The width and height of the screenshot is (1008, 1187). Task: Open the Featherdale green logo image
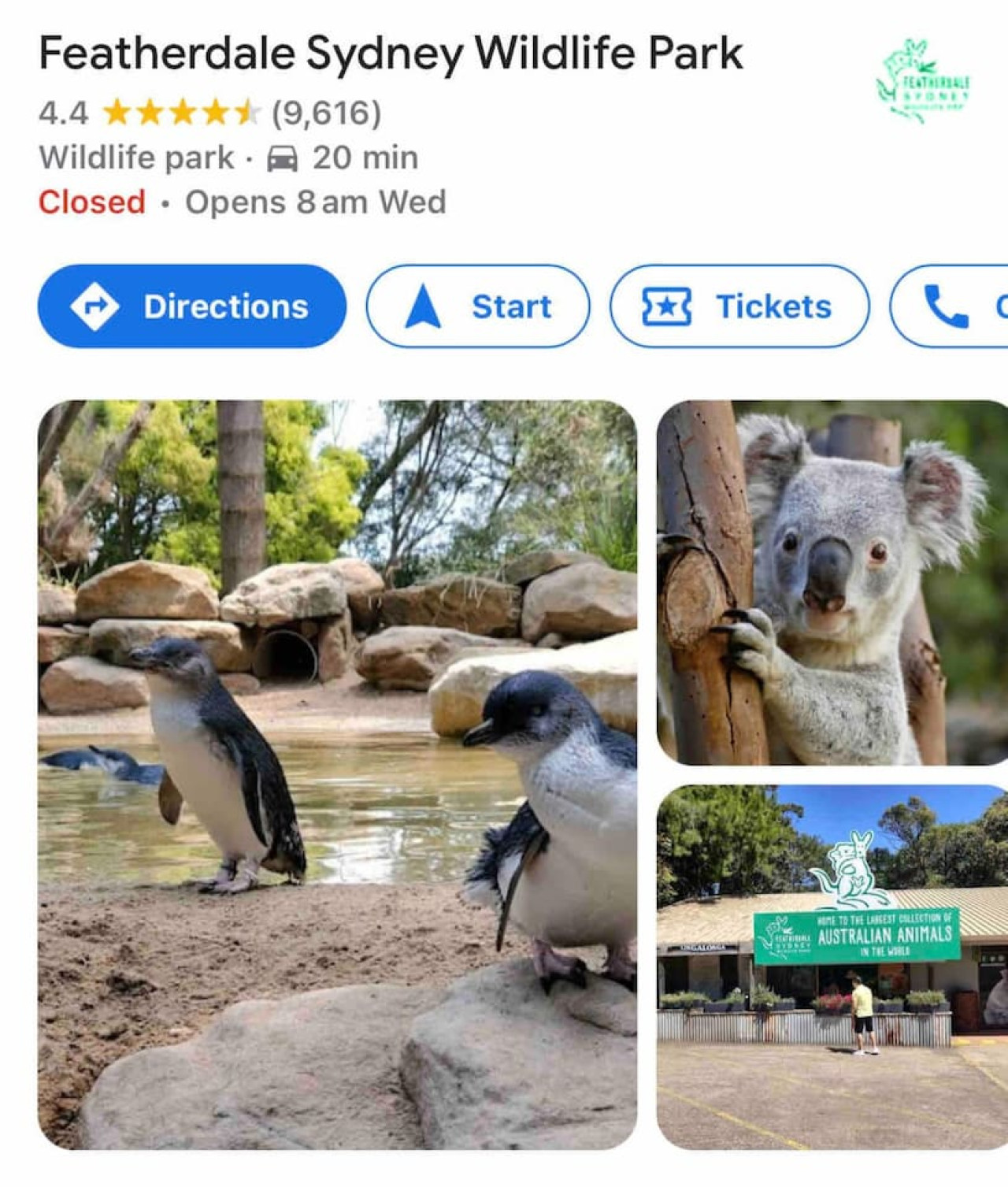923,81
